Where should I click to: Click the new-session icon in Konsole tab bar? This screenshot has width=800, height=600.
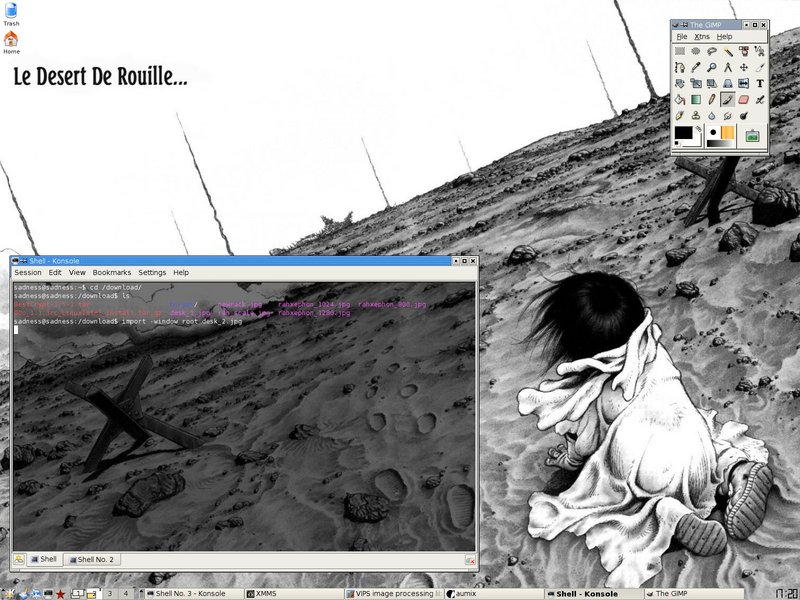coord(19,560)
